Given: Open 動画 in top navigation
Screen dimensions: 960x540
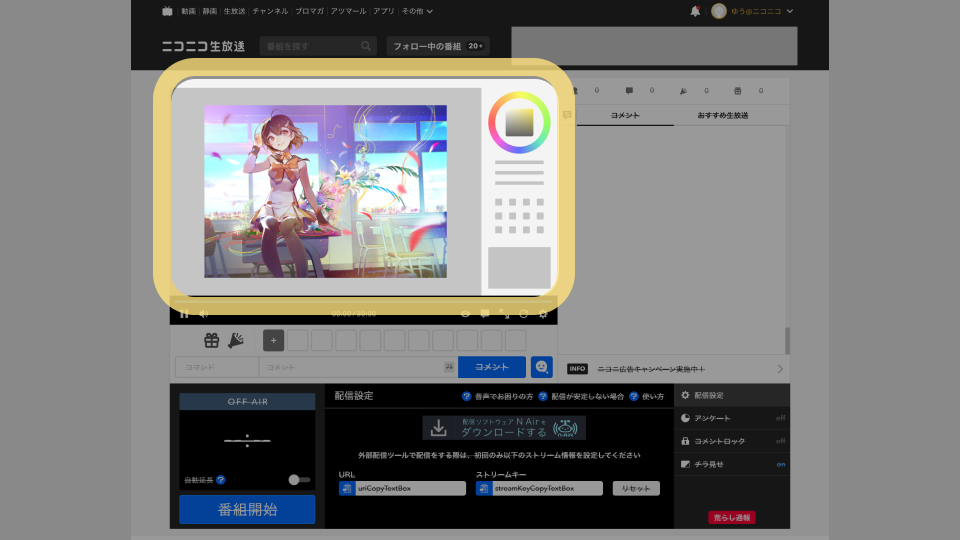Looking at the screenshot, I should (189, 11).
